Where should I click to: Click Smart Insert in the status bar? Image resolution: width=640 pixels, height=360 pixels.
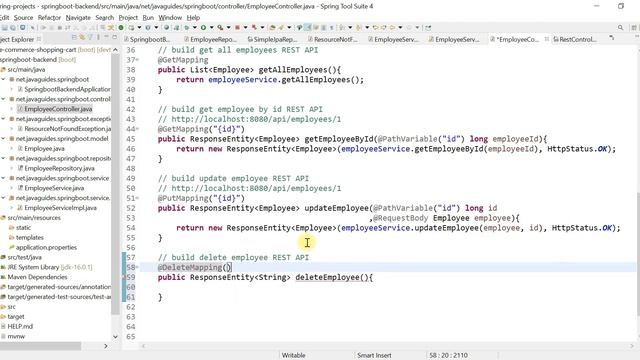pos(374,356)
